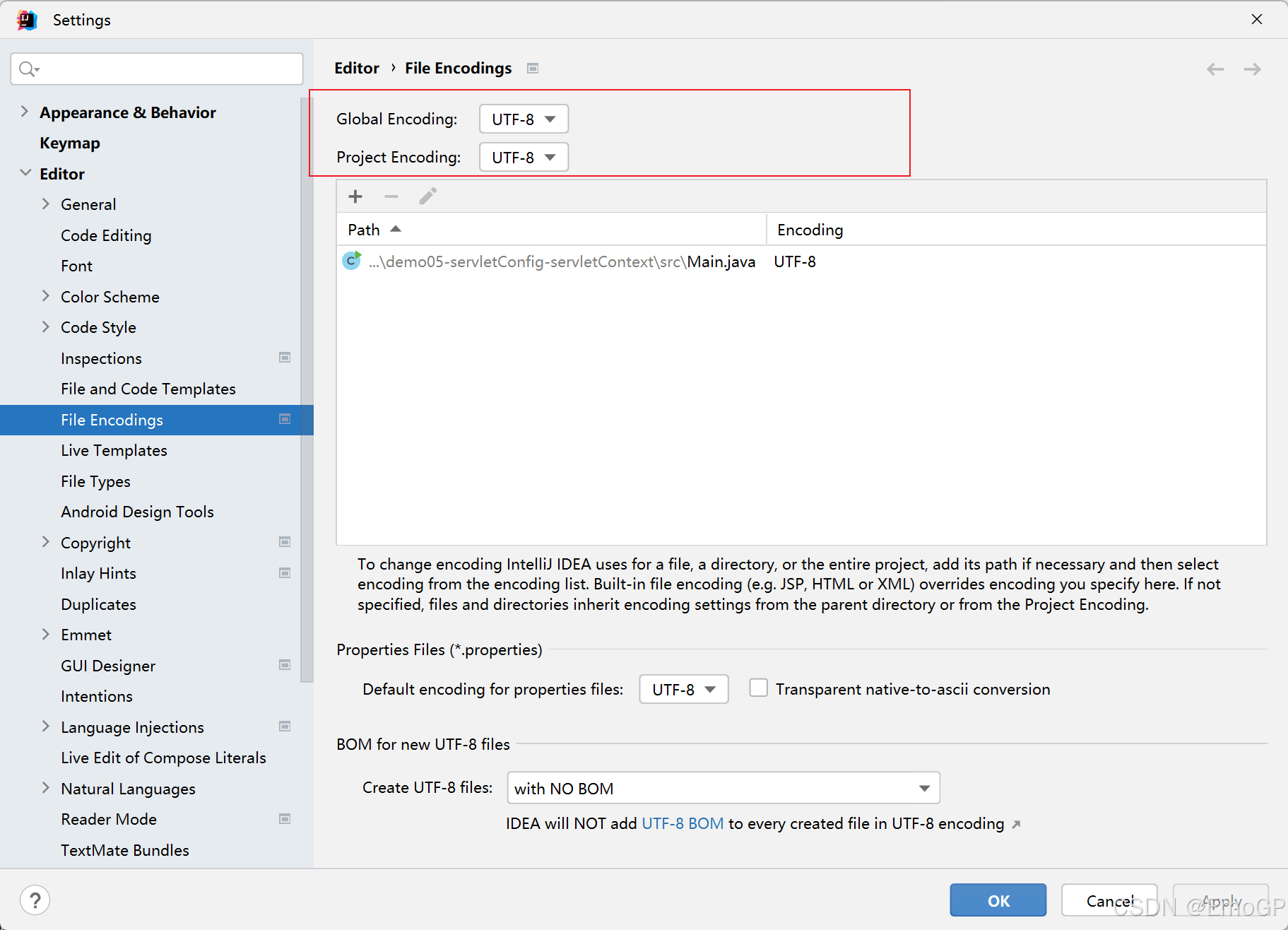
Task: Open Create UTF-8 files BOM dropdown
Action: (723, 788)
